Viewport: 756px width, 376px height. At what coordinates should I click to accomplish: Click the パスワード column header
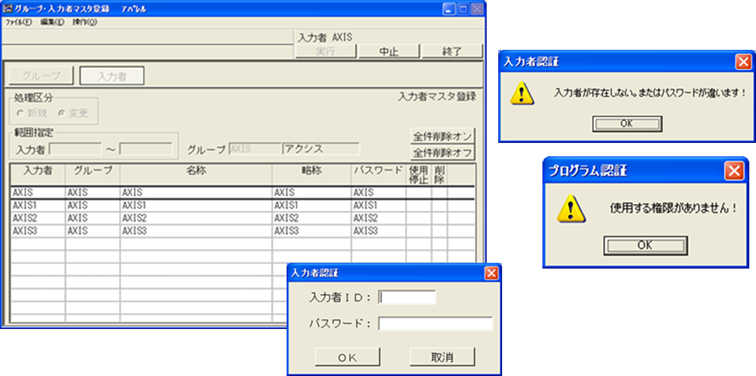[x=378, y=174]
